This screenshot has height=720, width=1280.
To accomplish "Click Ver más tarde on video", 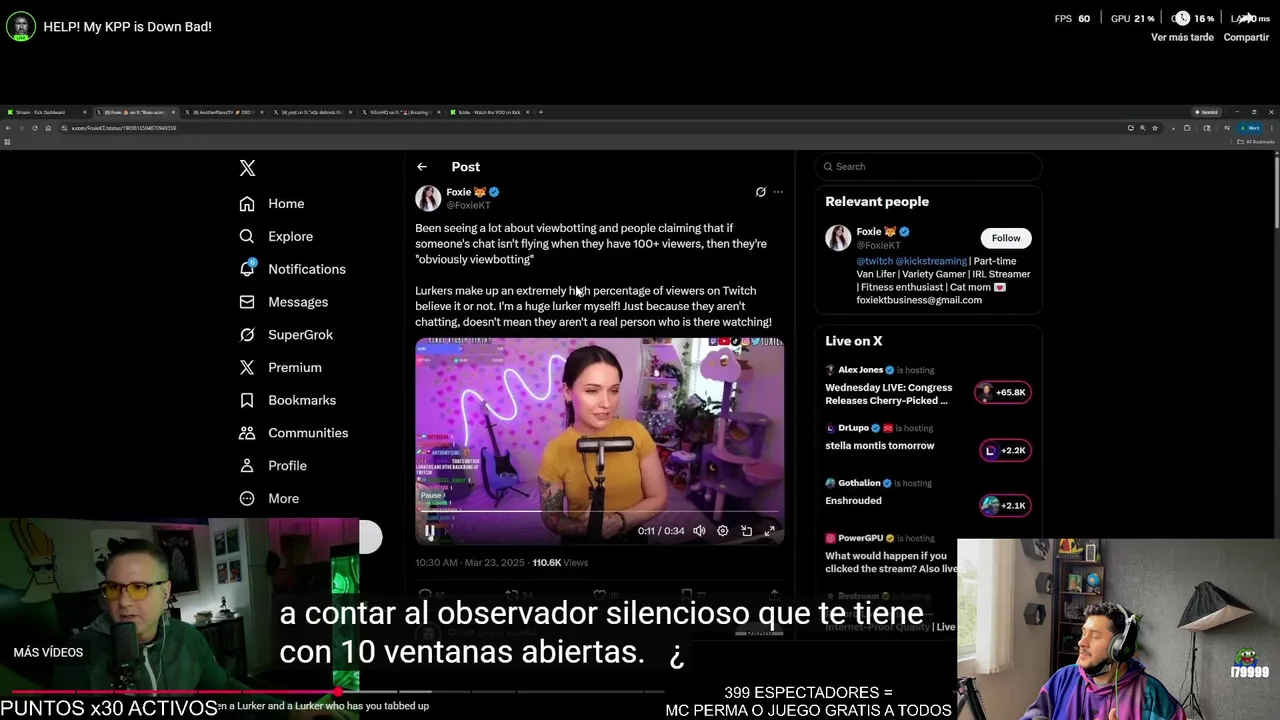I will pyautogui.click(x=1182, y=27).
